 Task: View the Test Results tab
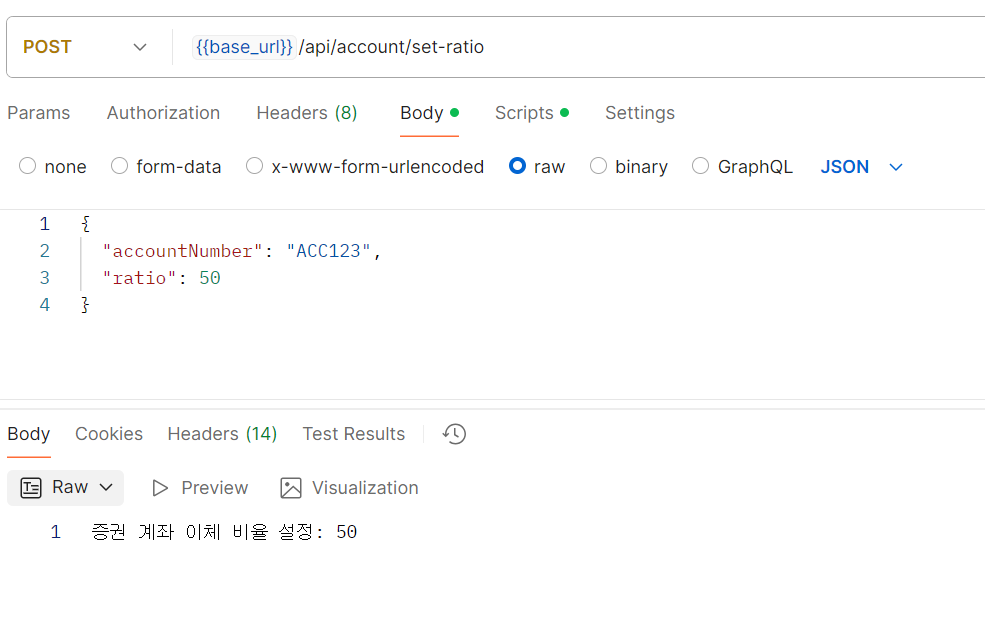coord(354,434)
